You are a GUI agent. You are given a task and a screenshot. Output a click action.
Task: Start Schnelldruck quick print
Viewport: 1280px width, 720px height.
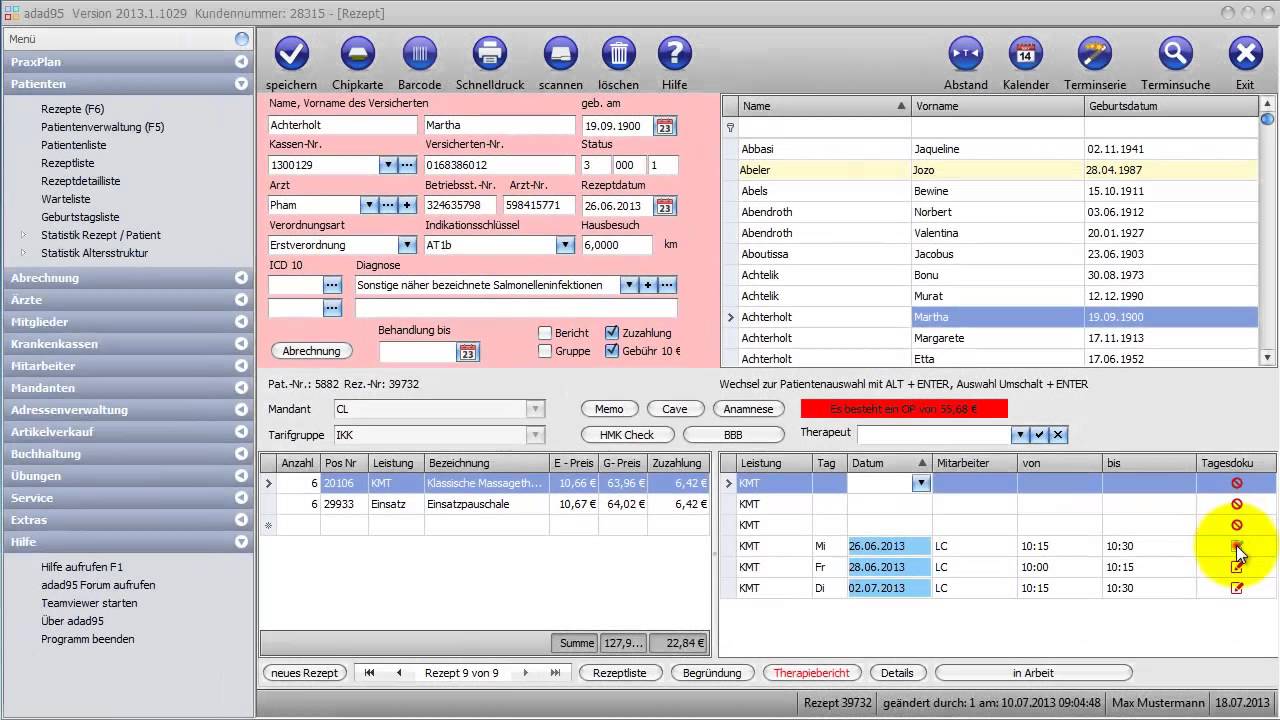tap(489, 54)
